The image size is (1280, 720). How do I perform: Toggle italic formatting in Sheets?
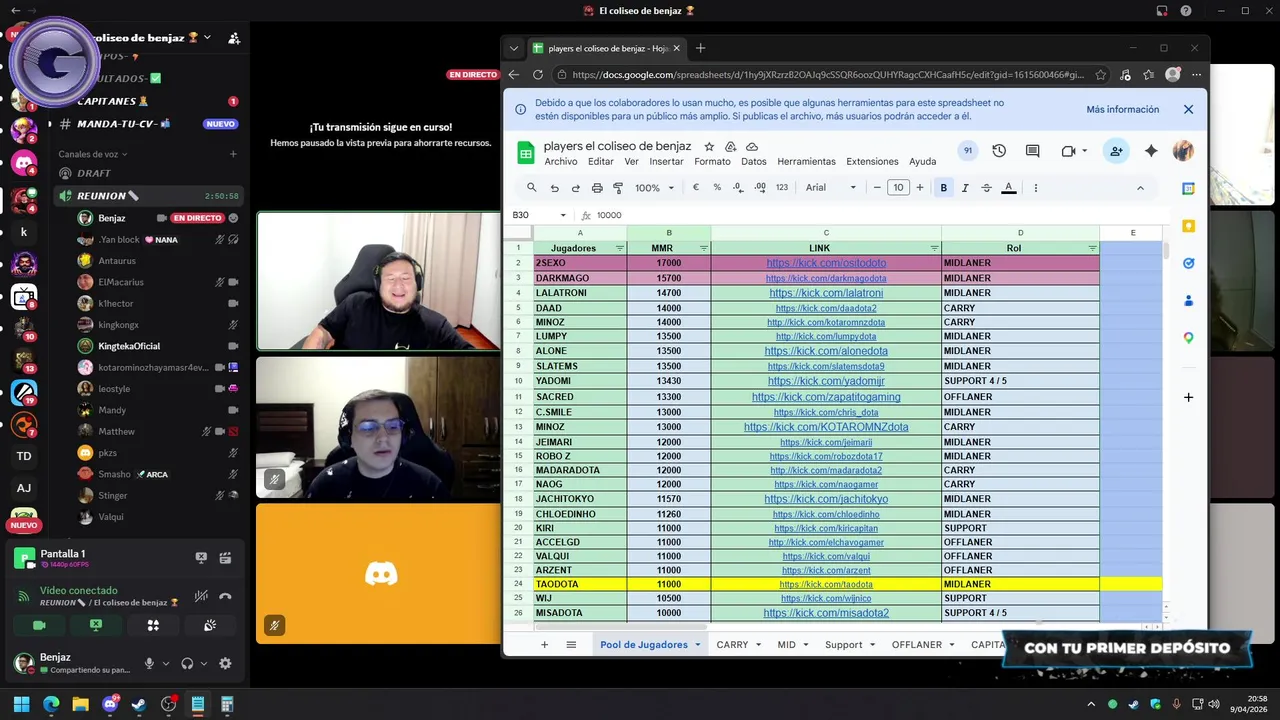coord(965,188)
